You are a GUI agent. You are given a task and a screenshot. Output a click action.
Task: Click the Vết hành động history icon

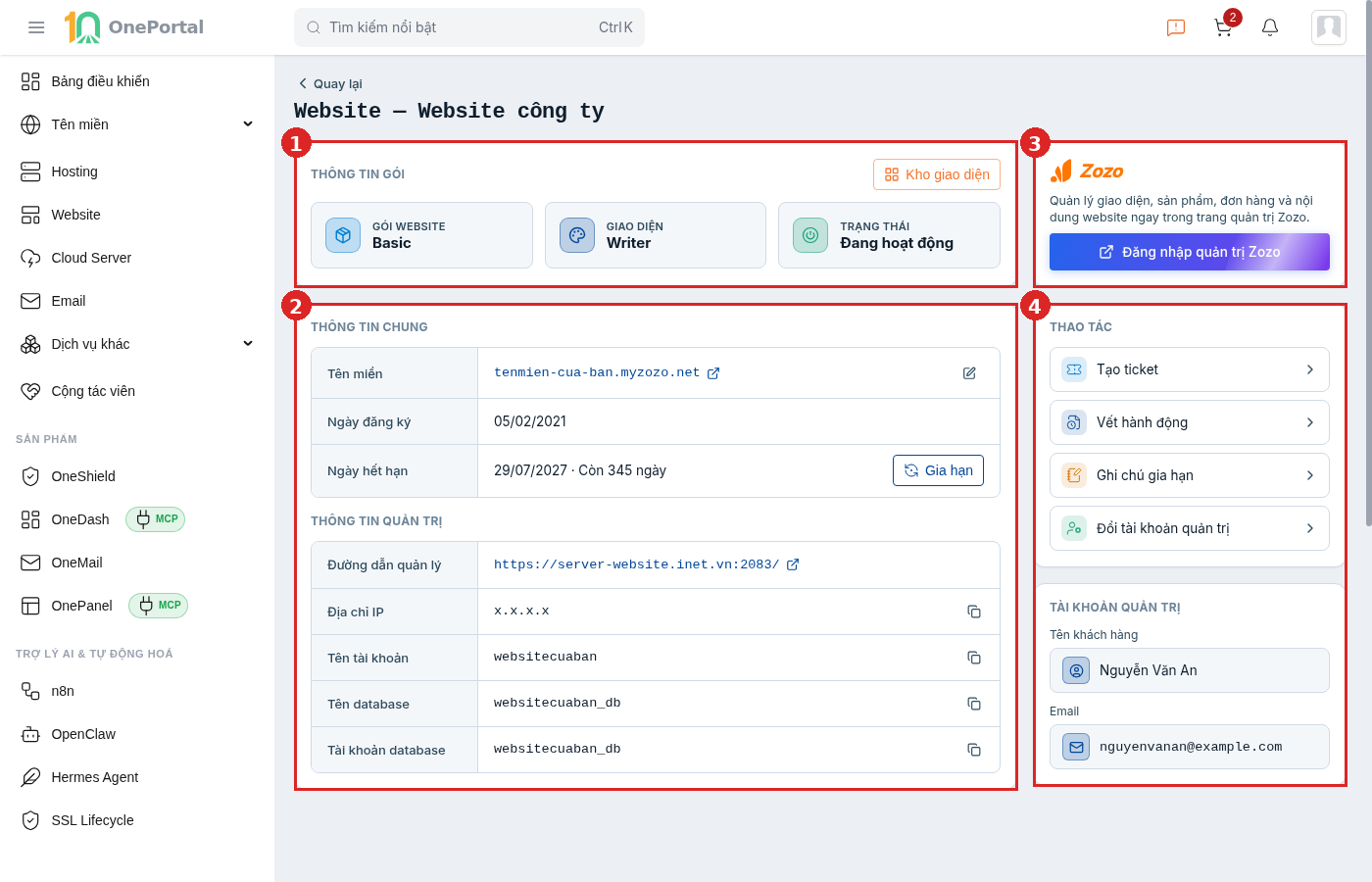point(1074,422)
